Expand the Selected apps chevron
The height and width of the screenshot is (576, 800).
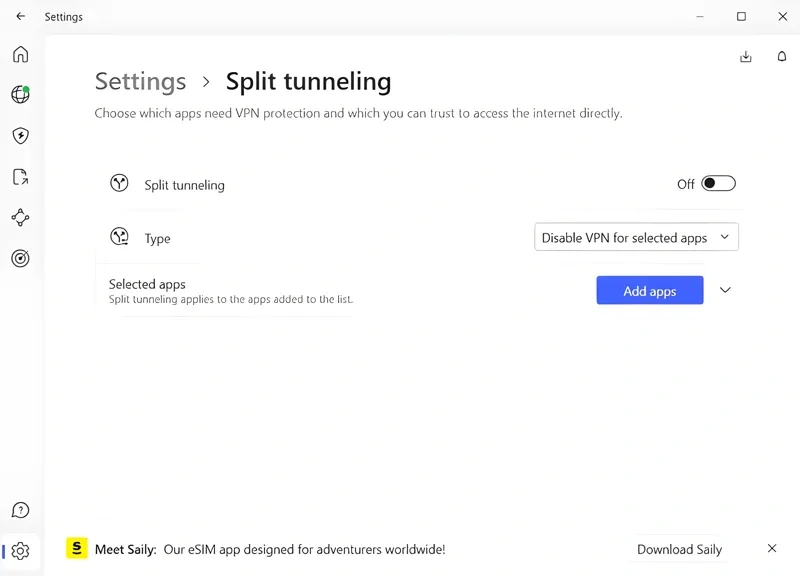(x=726, y=290)
